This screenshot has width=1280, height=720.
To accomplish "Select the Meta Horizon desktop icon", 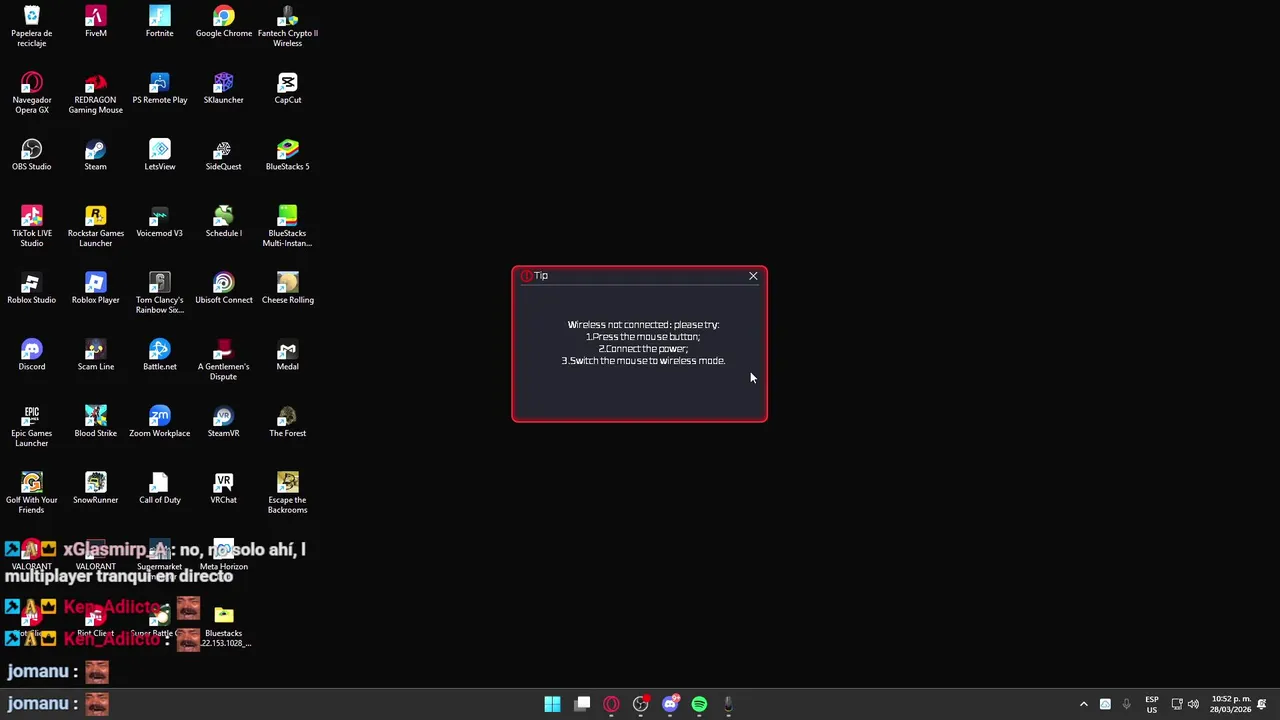I will pos(223,555).
